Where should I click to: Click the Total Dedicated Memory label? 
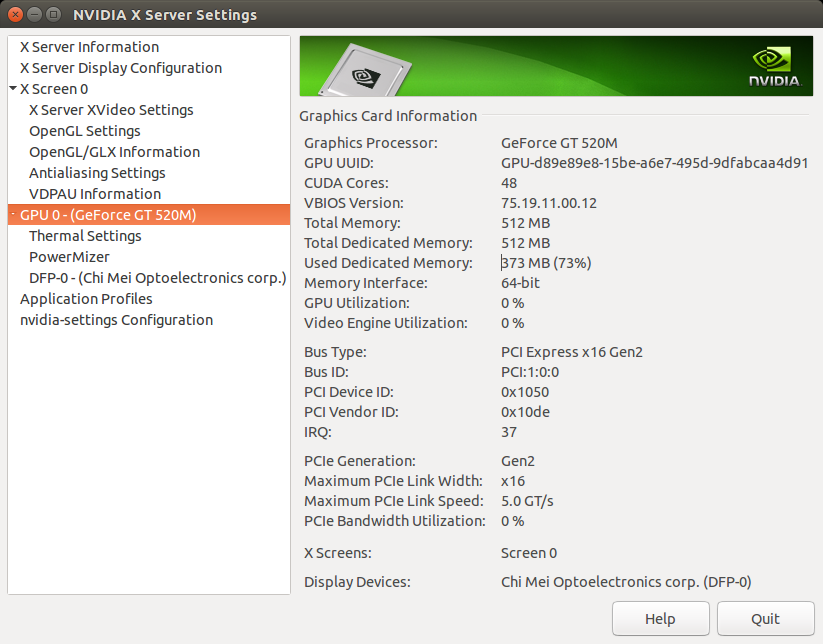click(388, 243)
